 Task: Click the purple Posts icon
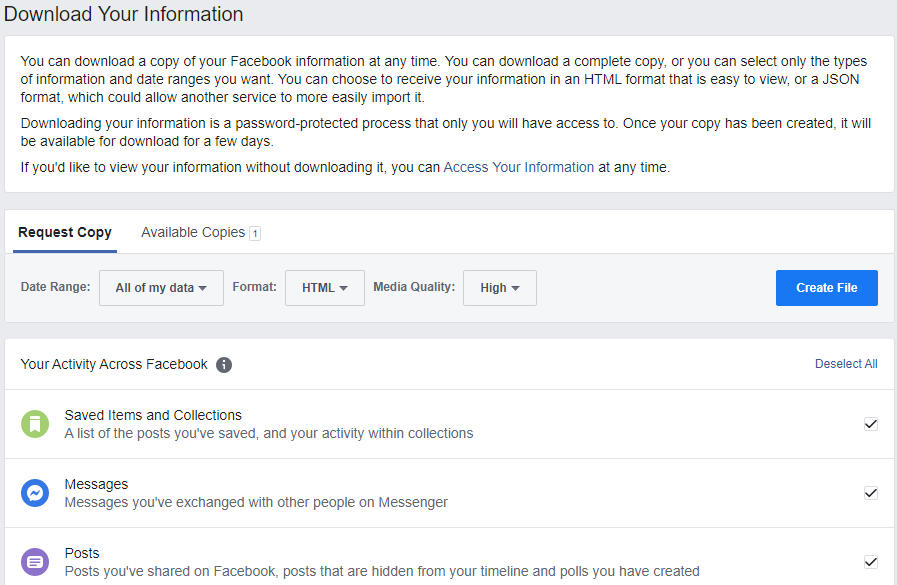pyautogui.click(x=35, y=562)
